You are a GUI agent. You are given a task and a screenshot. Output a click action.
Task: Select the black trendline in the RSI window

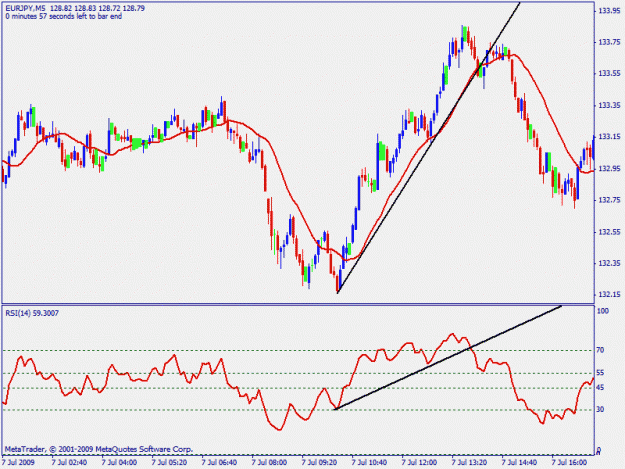coord(448,357)
